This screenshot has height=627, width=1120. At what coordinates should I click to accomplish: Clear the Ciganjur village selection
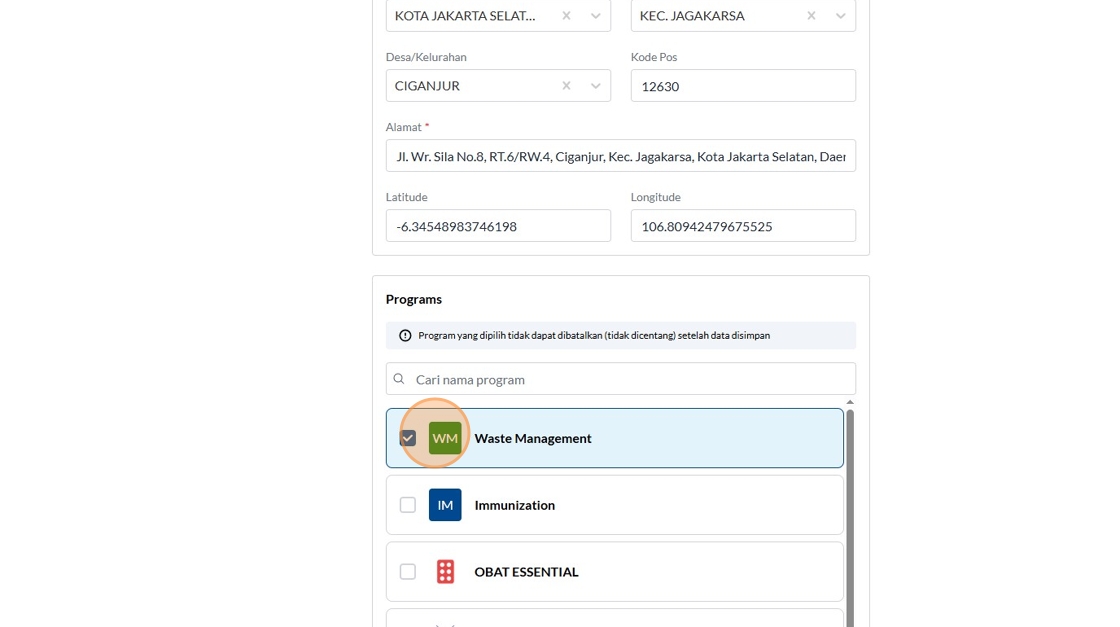[566, 86]
